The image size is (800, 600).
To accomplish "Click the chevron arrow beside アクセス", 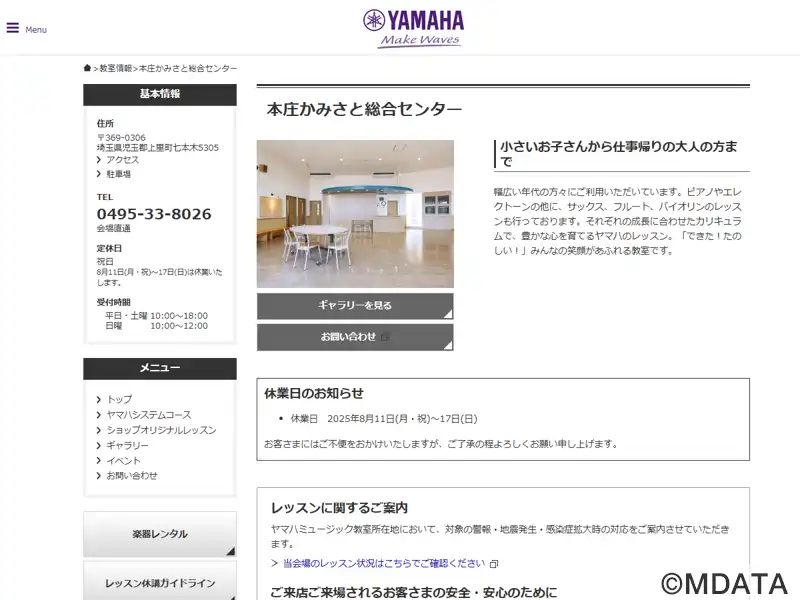I will point(99,160).
